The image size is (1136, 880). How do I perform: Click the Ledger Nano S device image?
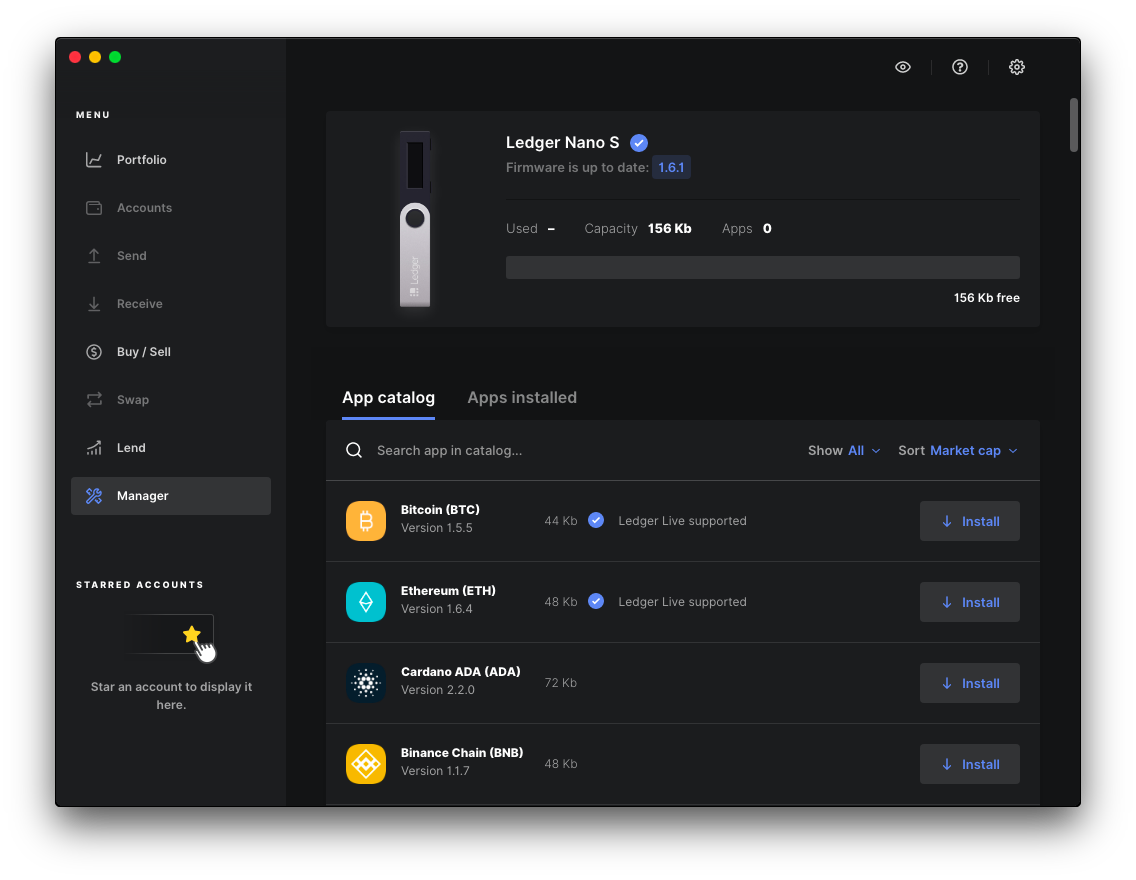point(415,219)
